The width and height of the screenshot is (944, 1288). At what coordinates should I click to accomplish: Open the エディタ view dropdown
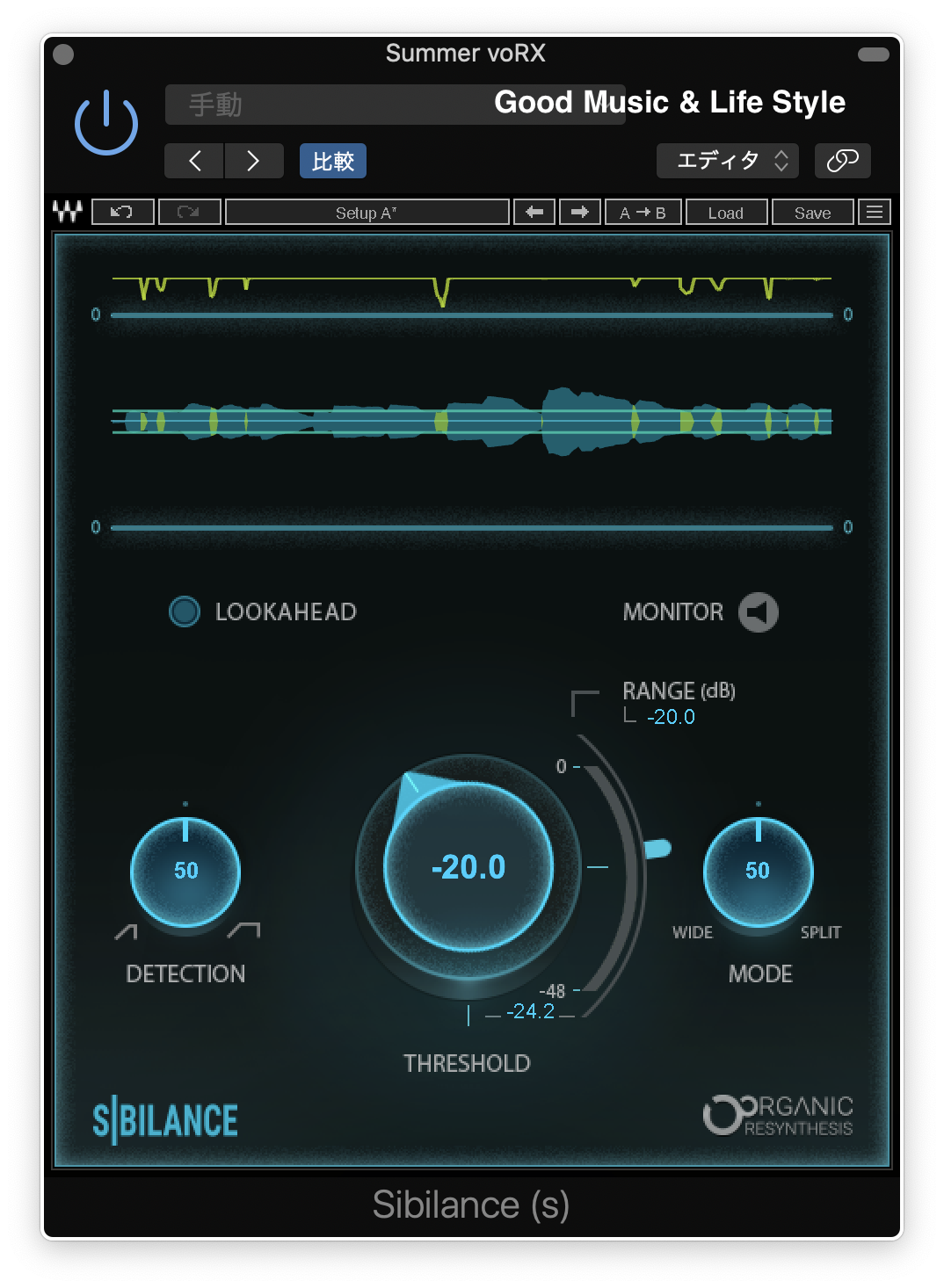[x=727, y=161]
